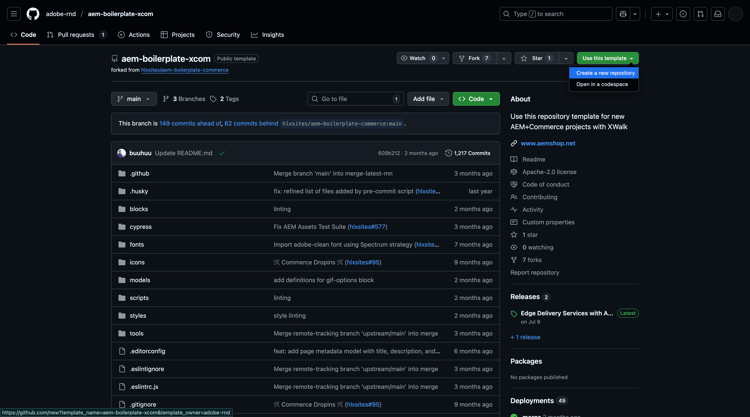Open the fonts folder
The image size is (750, 417).
[137, 244]
